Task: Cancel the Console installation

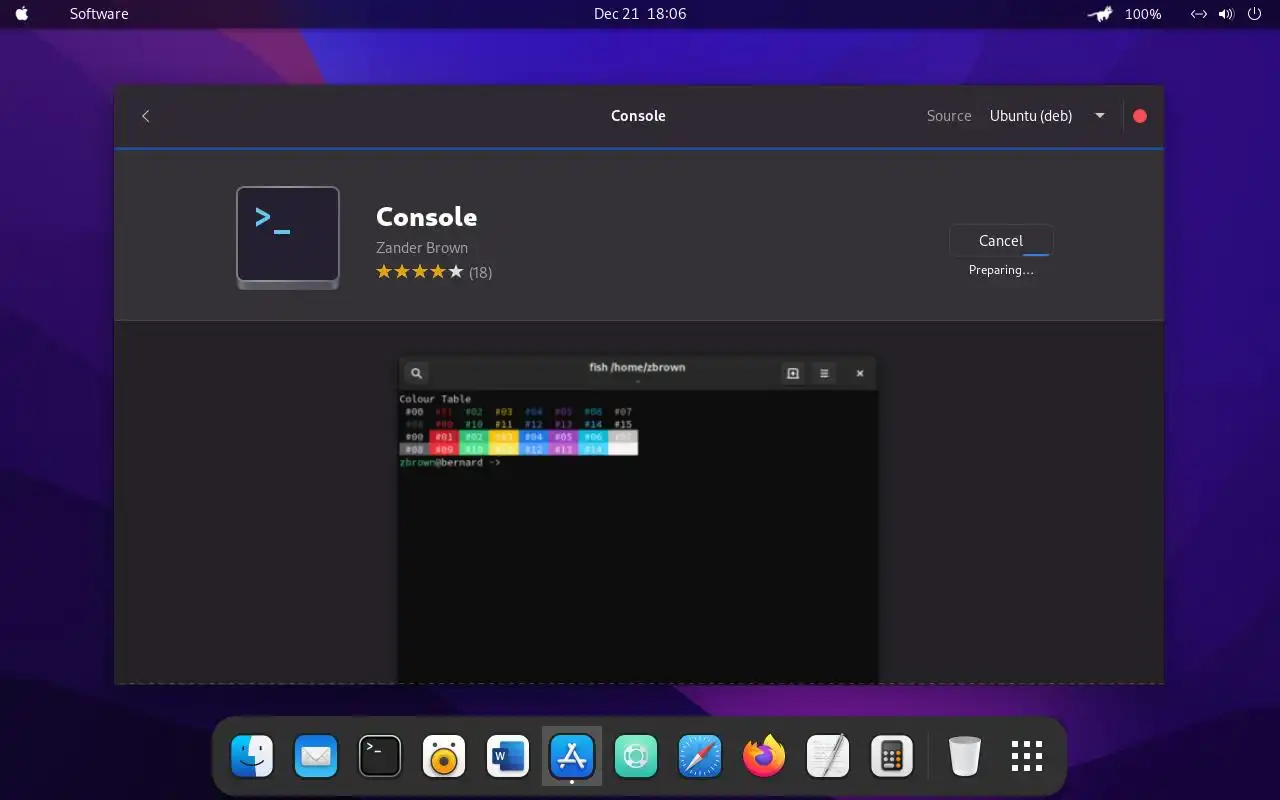Action: point(1001,240)
